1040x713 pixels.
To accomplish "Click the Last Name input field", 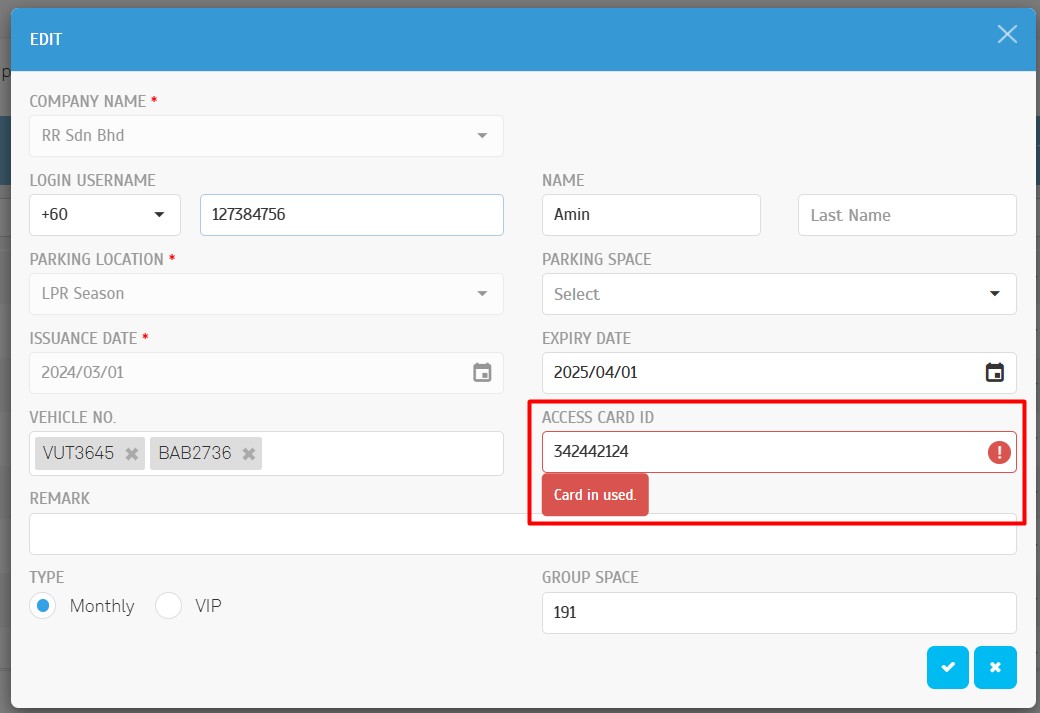I will tap(906, 215).
